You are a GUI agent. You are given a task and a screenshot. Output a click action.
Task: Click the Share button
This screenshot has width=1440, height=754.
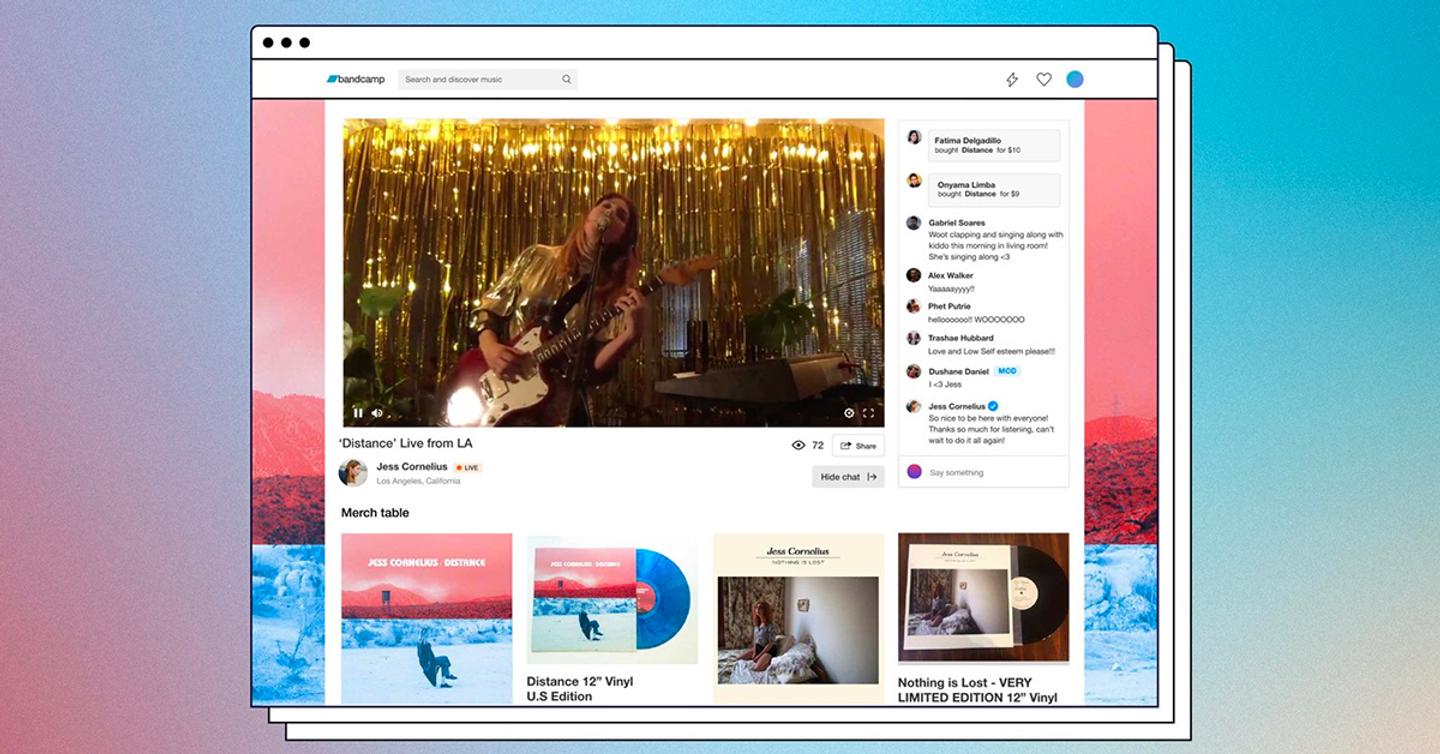pos(858,446)
